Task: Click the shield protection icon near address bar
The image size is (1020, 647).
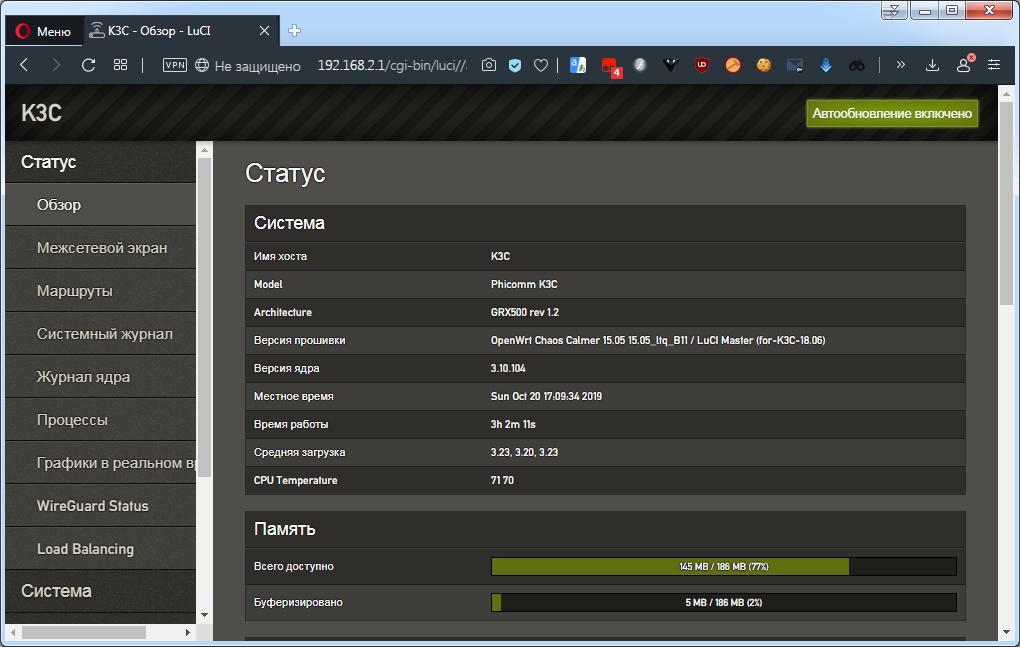Action: (x=514, y=64)
